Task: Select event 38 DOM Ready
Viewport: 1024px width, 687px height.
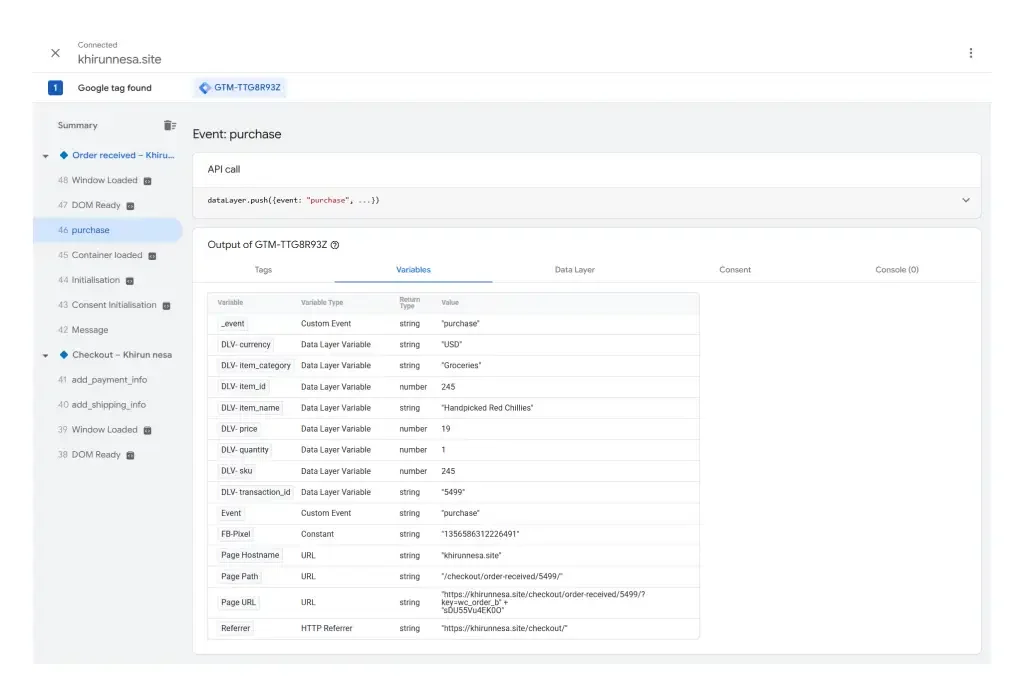Action: coord(89,455)
